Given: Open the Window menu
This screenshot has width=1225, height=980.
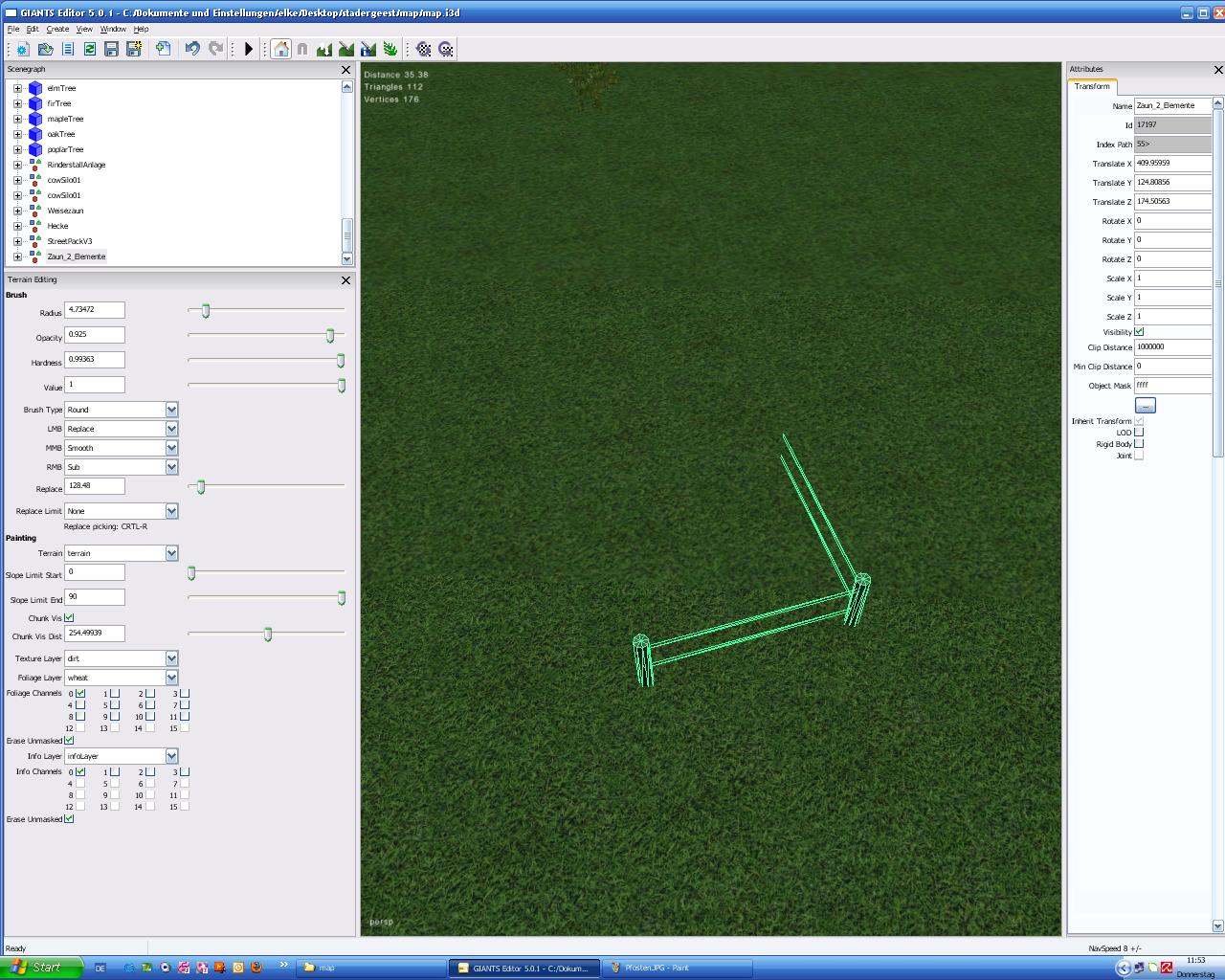Looking at the screenshot, I should click(113, 29).
